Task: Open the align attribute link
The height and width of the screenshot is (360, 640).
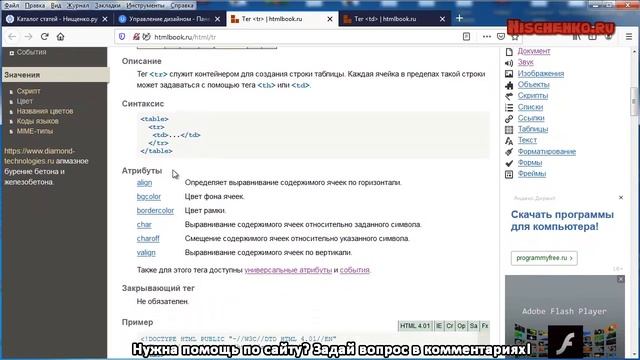Action: pos(144,182)
